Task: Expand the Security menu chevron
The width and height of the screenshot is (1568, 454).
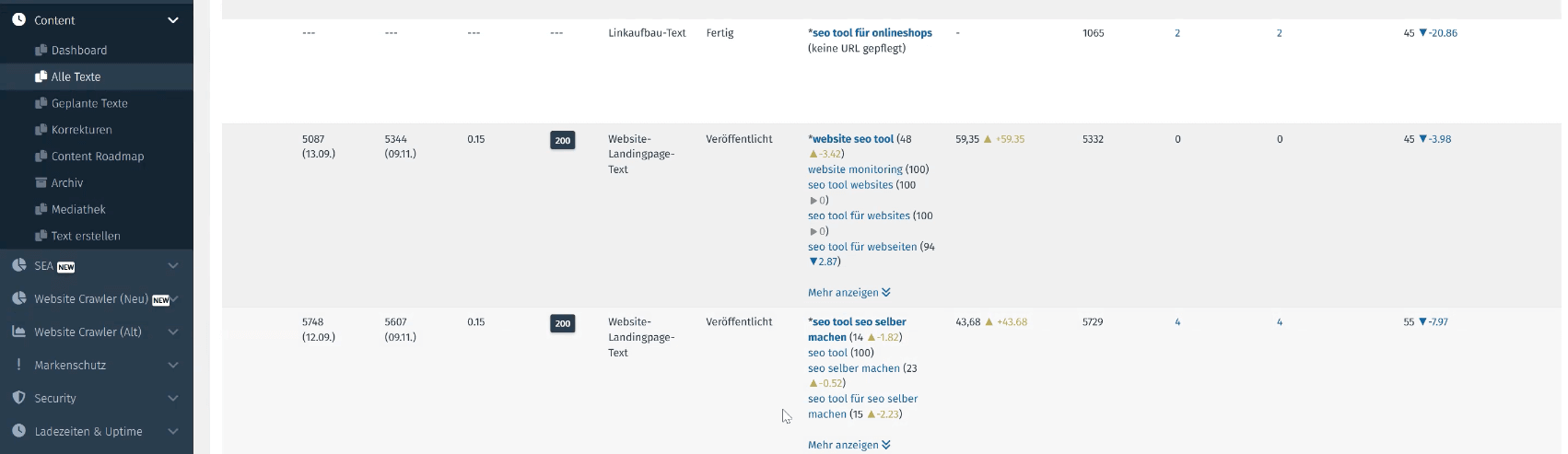Action: [x=172, y=398]
